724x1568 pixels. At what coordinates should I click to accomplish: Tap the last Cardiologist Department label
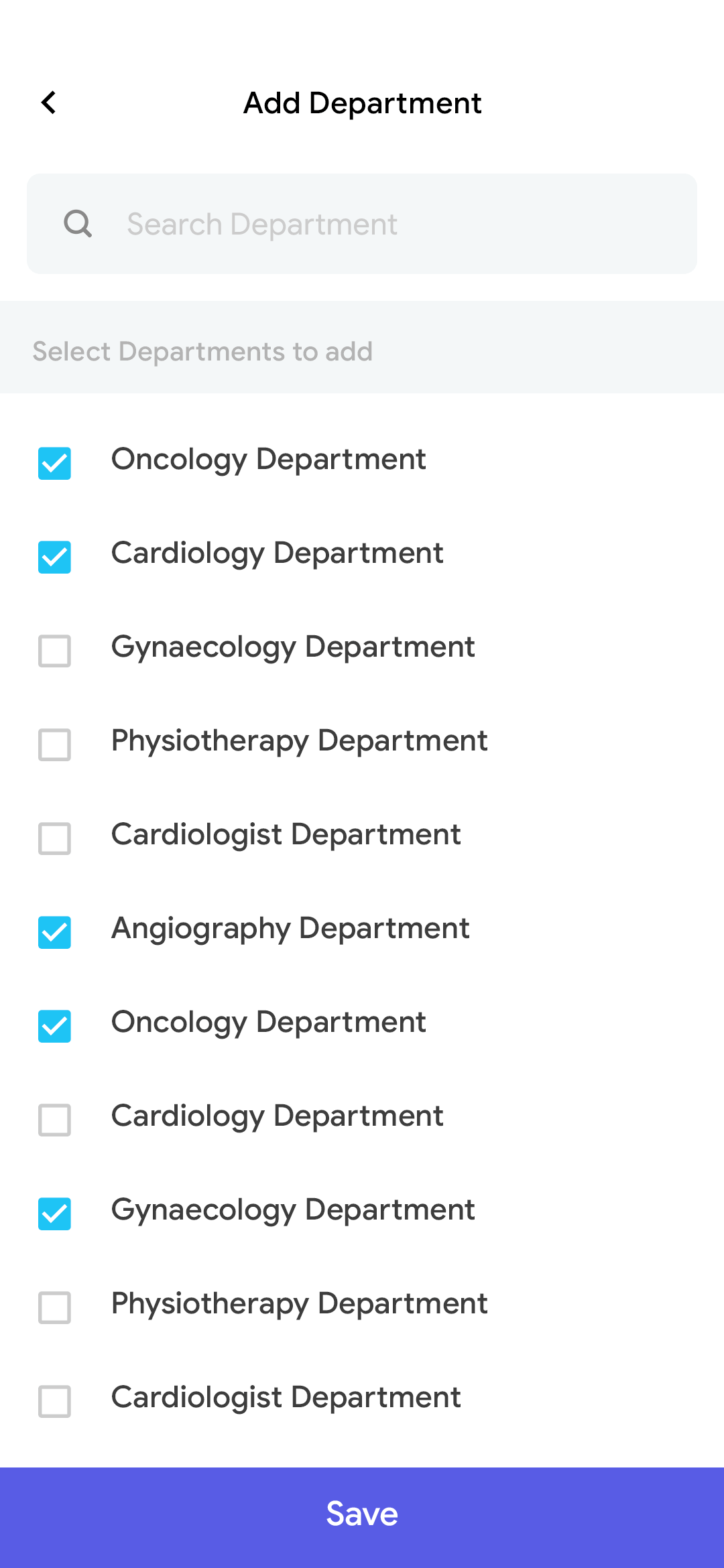[286, 1398]
